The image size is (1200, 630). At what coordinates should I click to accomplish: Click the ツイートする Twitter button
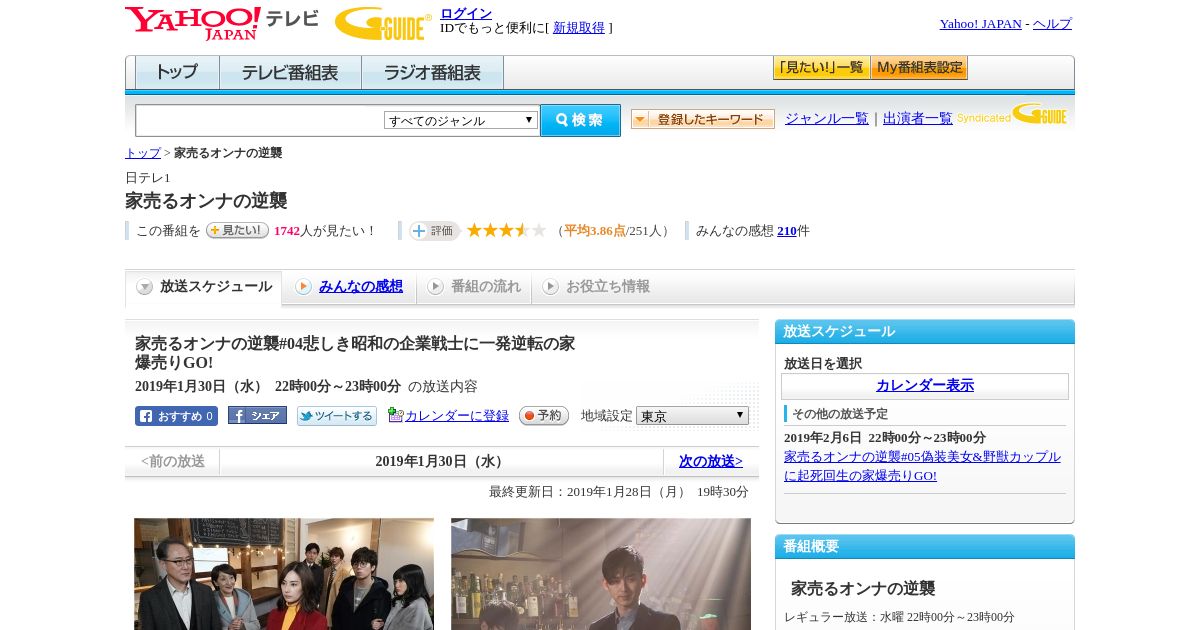click(x=337, y=416)
